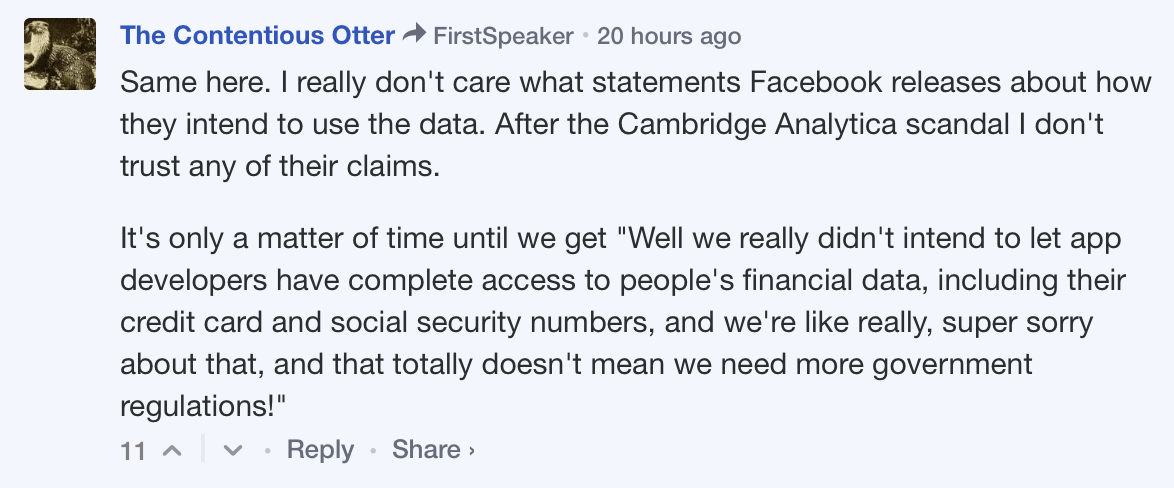The height and width of the screenshot is (488, 1174).
Task: Click the reply-to arrow icon beside FirstSpeaker
Action: 414,36
